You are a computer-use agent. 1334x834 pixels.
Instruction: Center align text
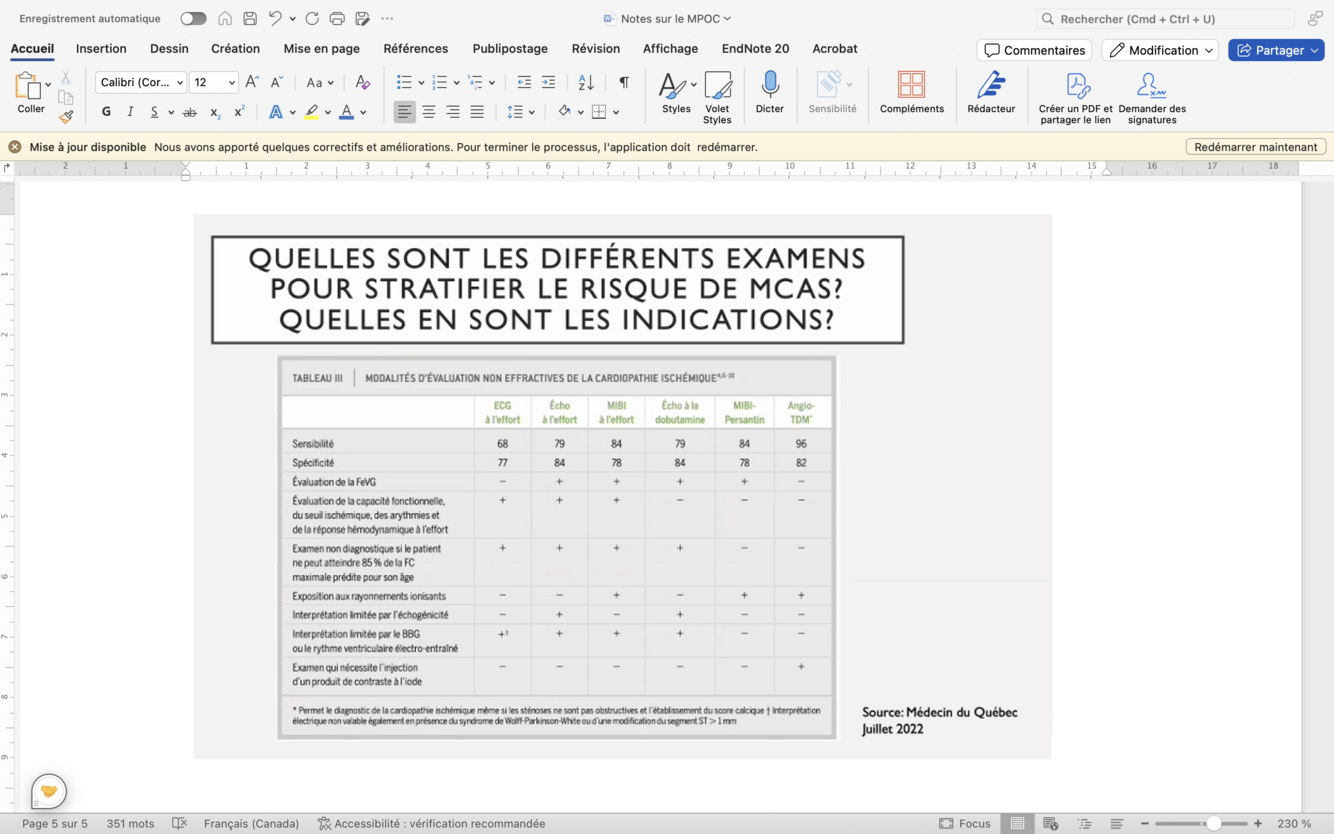pyautogui.click(x=429, y=112)
